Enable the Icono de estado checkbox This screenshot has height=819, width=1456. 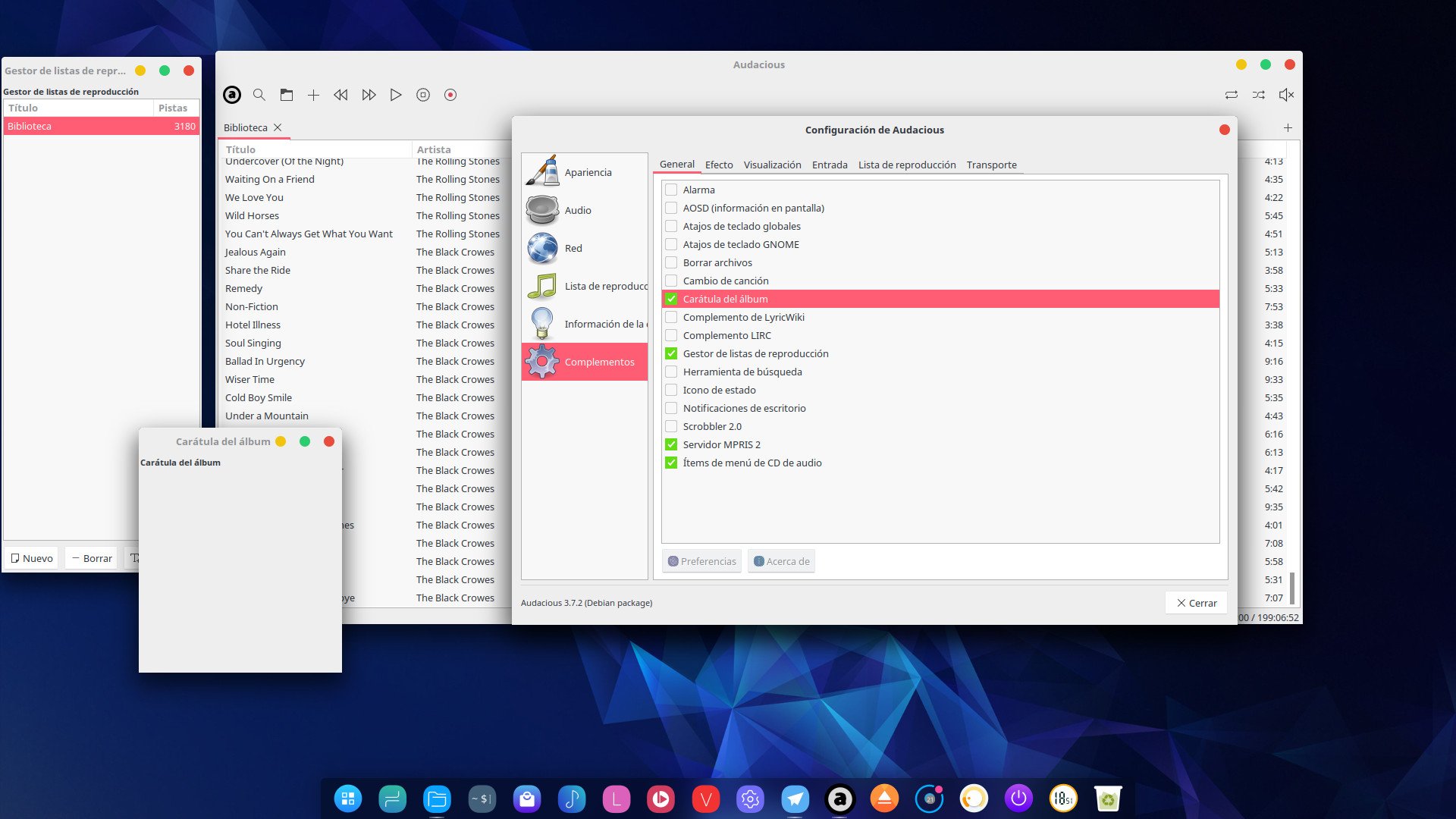click(x=671, y=390)
